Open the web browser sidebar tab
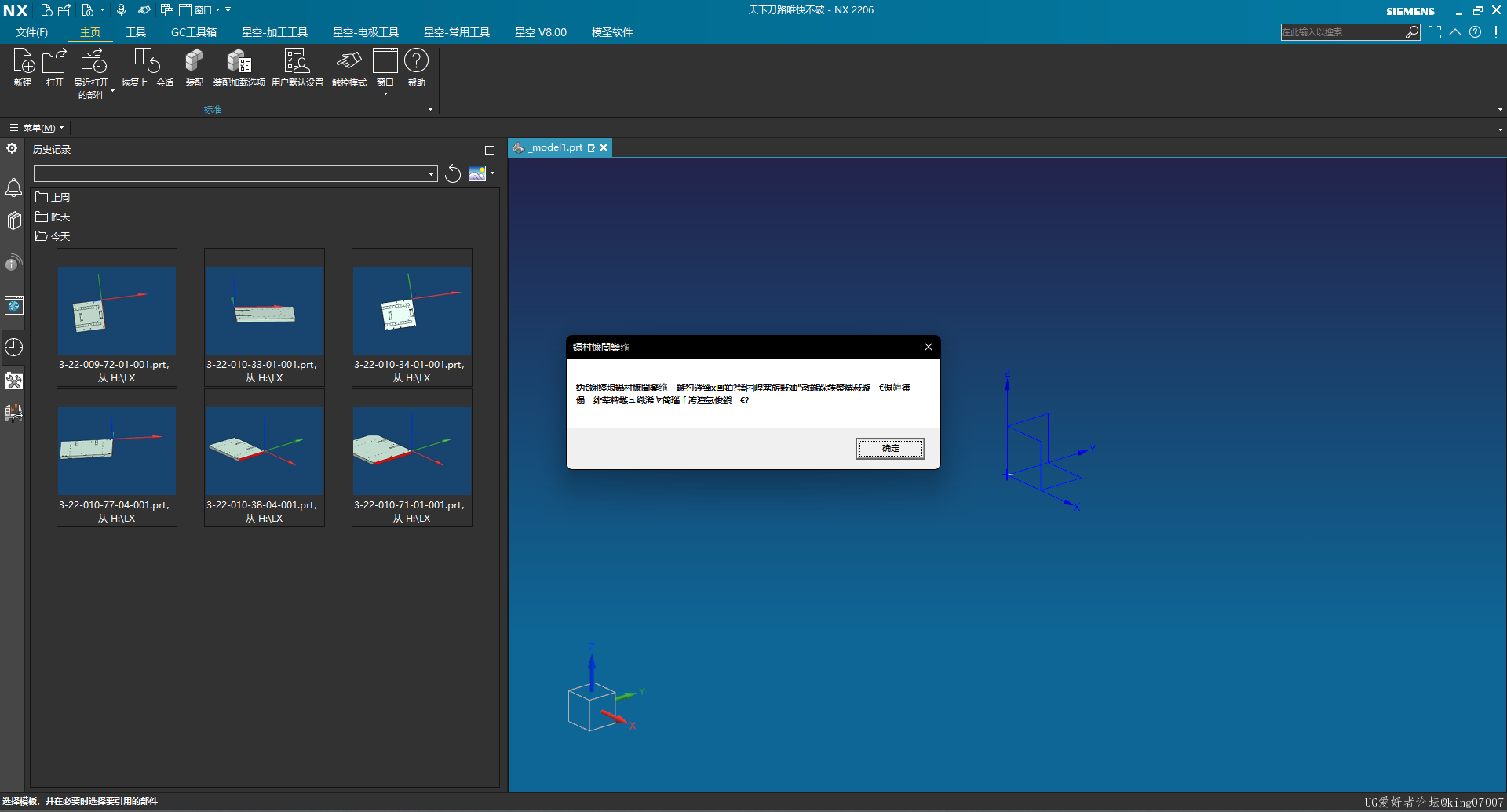Image resolution: width=1507 pixels, height=812 pixels. (13, 305)
